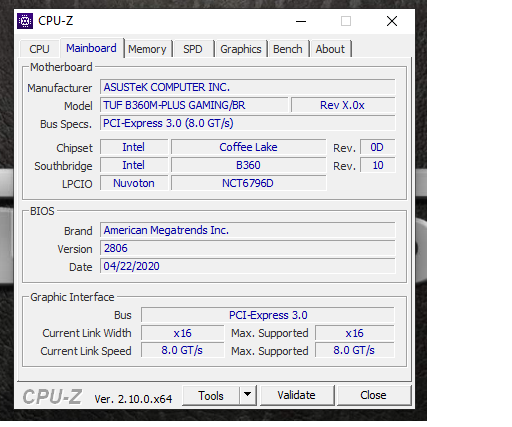This screenshot has height=427, width=512.
Task: Click the Rev X.0x field
Action: tap(343, 105)
